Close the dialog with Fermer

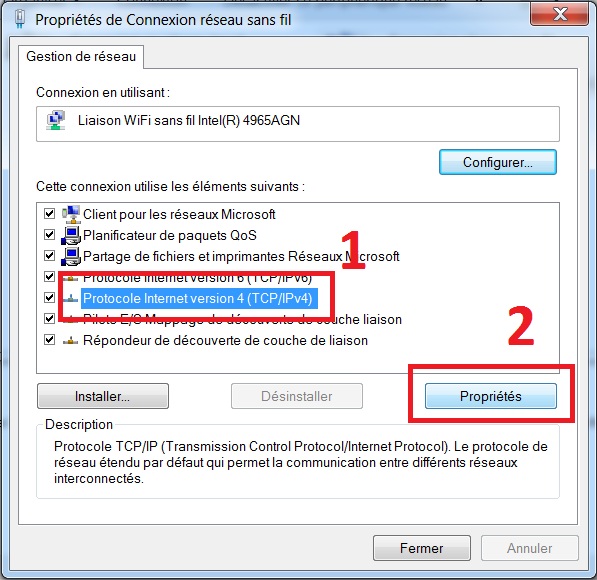[x=421, y=548]
